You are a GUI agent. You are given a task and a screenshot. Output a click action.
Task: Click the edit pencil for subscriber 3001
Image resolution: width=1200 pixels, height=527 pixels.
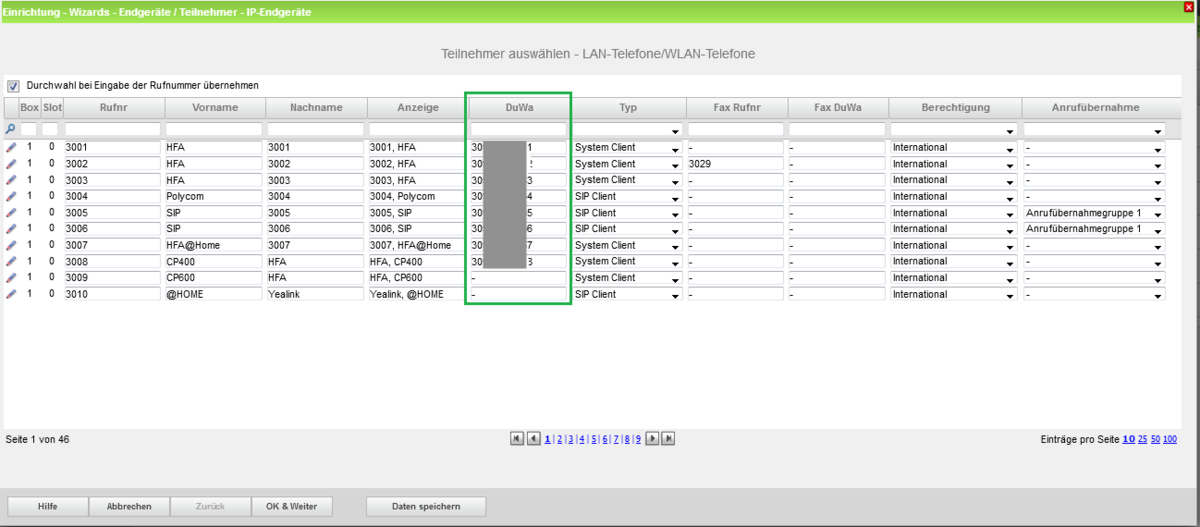(x=11, y=148)
